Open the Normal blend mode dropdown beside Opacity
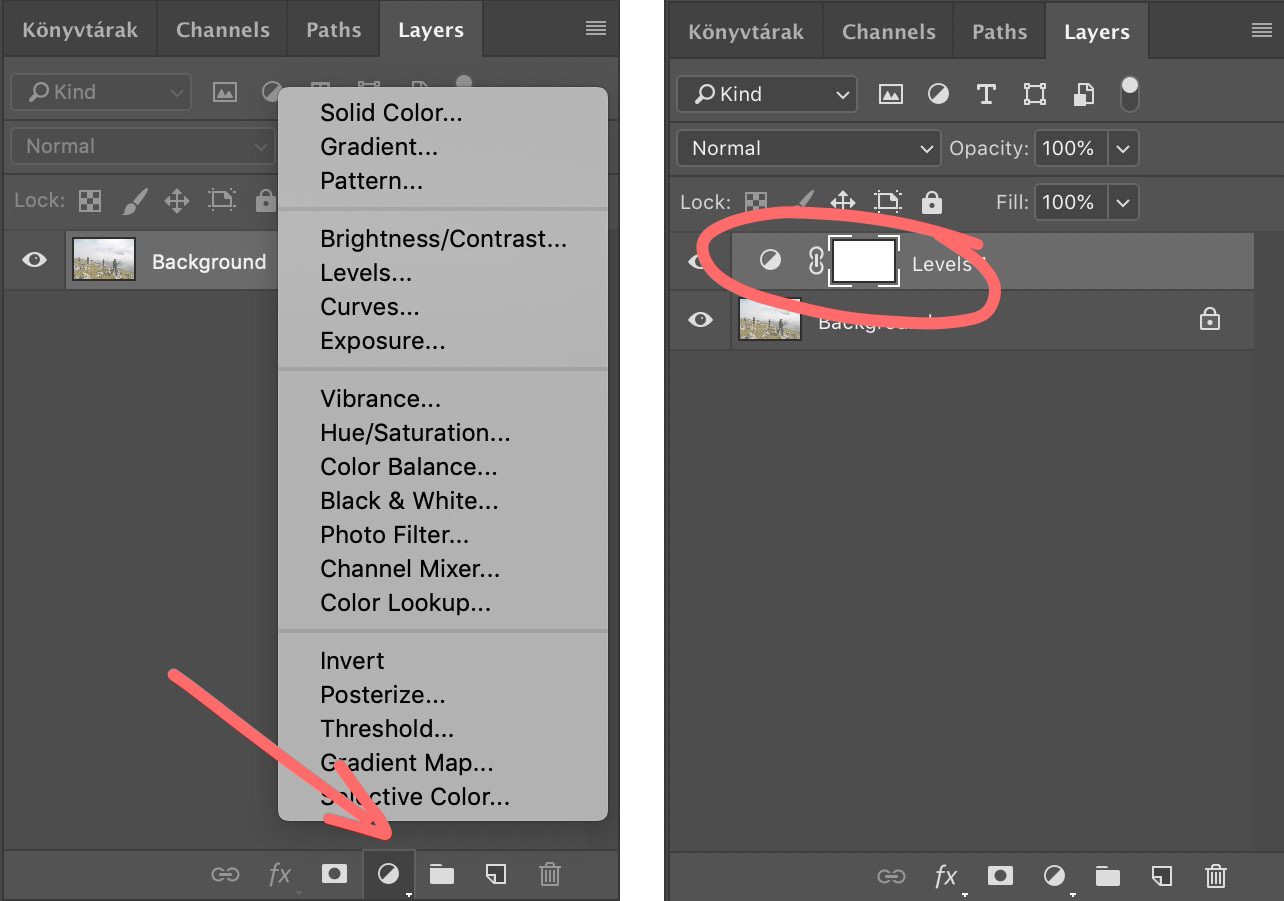 808,149
